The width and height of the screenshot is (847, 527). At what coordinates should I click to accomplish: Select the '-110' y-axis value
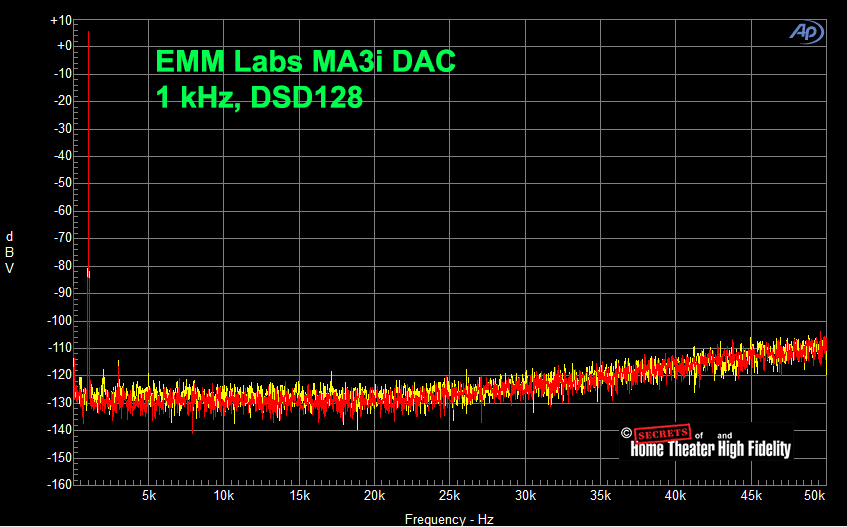click(x=59, y=348)
